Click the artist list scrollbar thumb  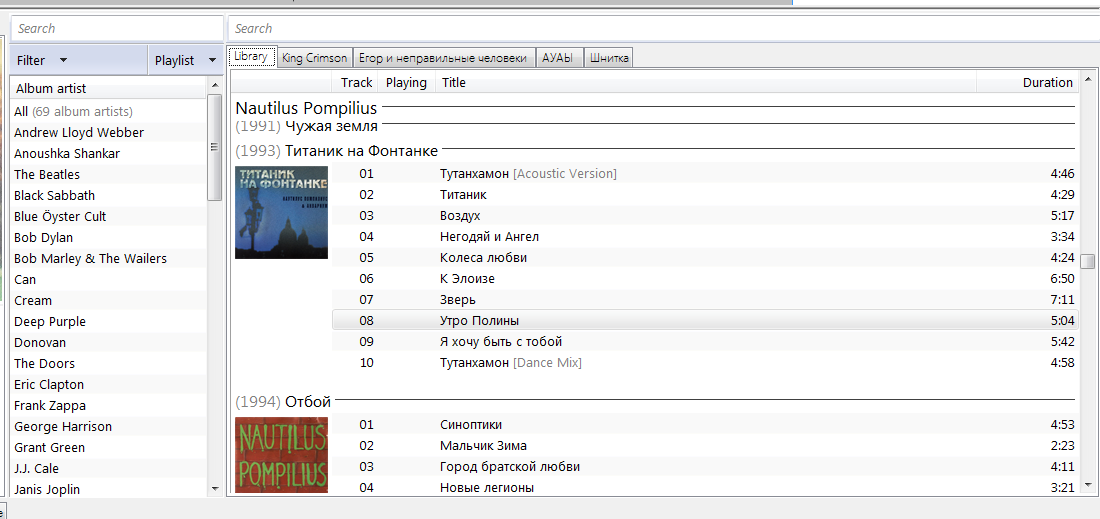[x=215, y=147]
